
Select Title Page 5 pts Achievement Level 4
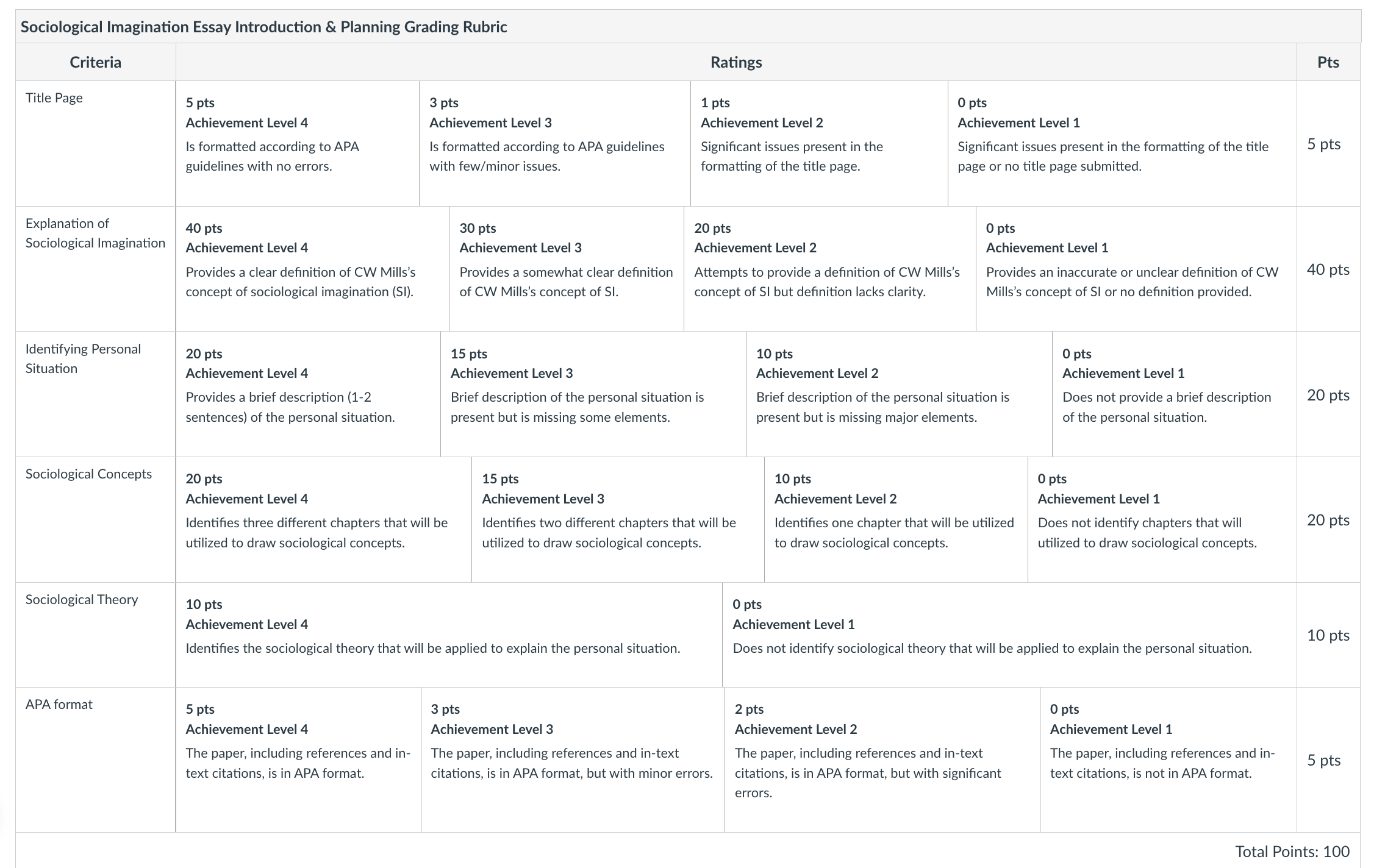tap(298, 143)
